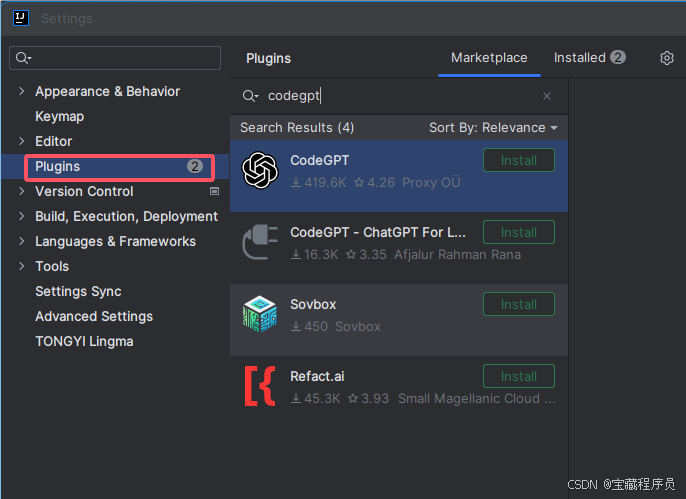This screenshot has height=499, width=686.
Task: Expand the Editor settings node
Action: click(x=21, y=141)
